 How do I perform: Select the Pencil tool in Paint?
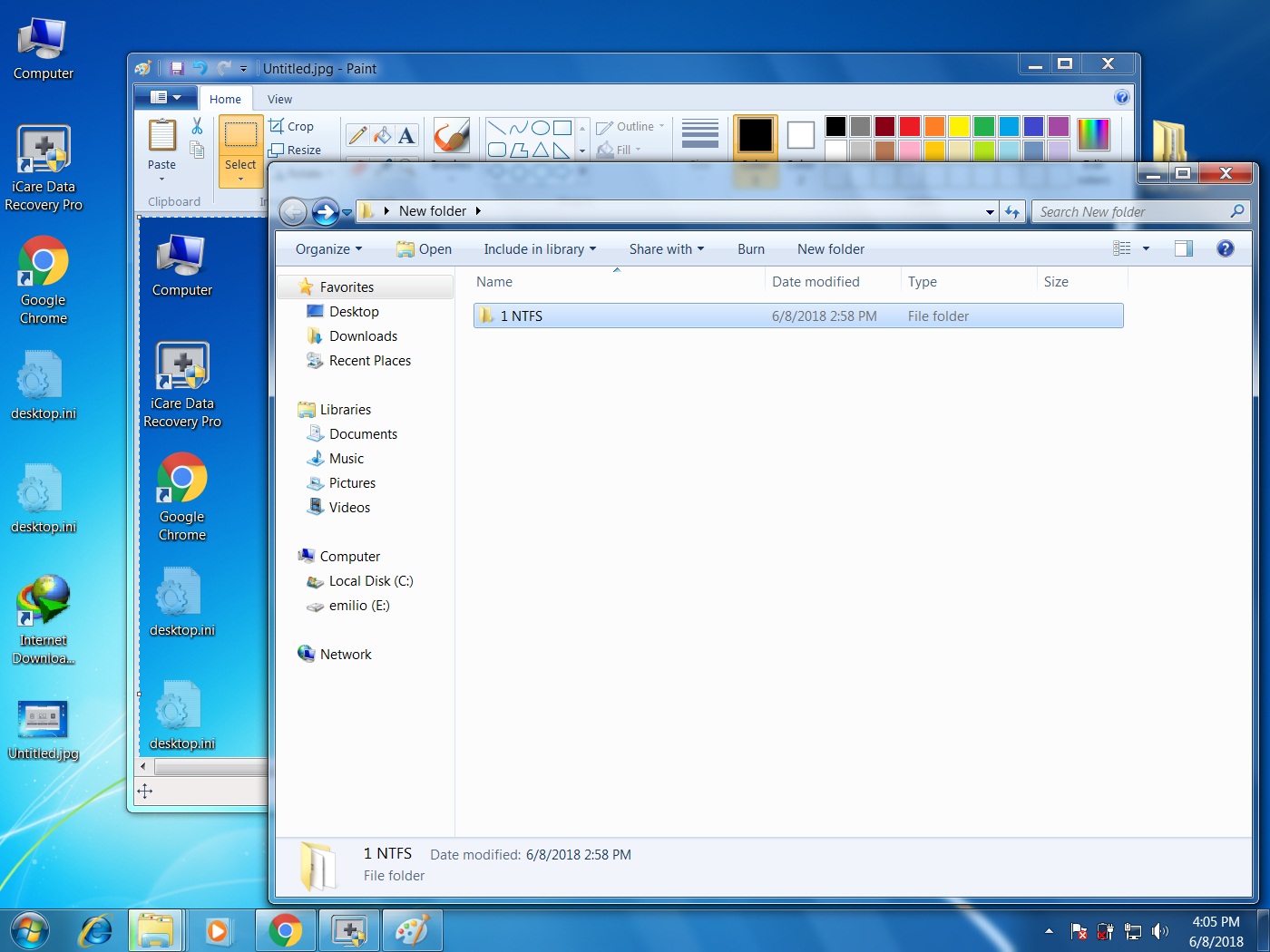[x=357, y=135]
